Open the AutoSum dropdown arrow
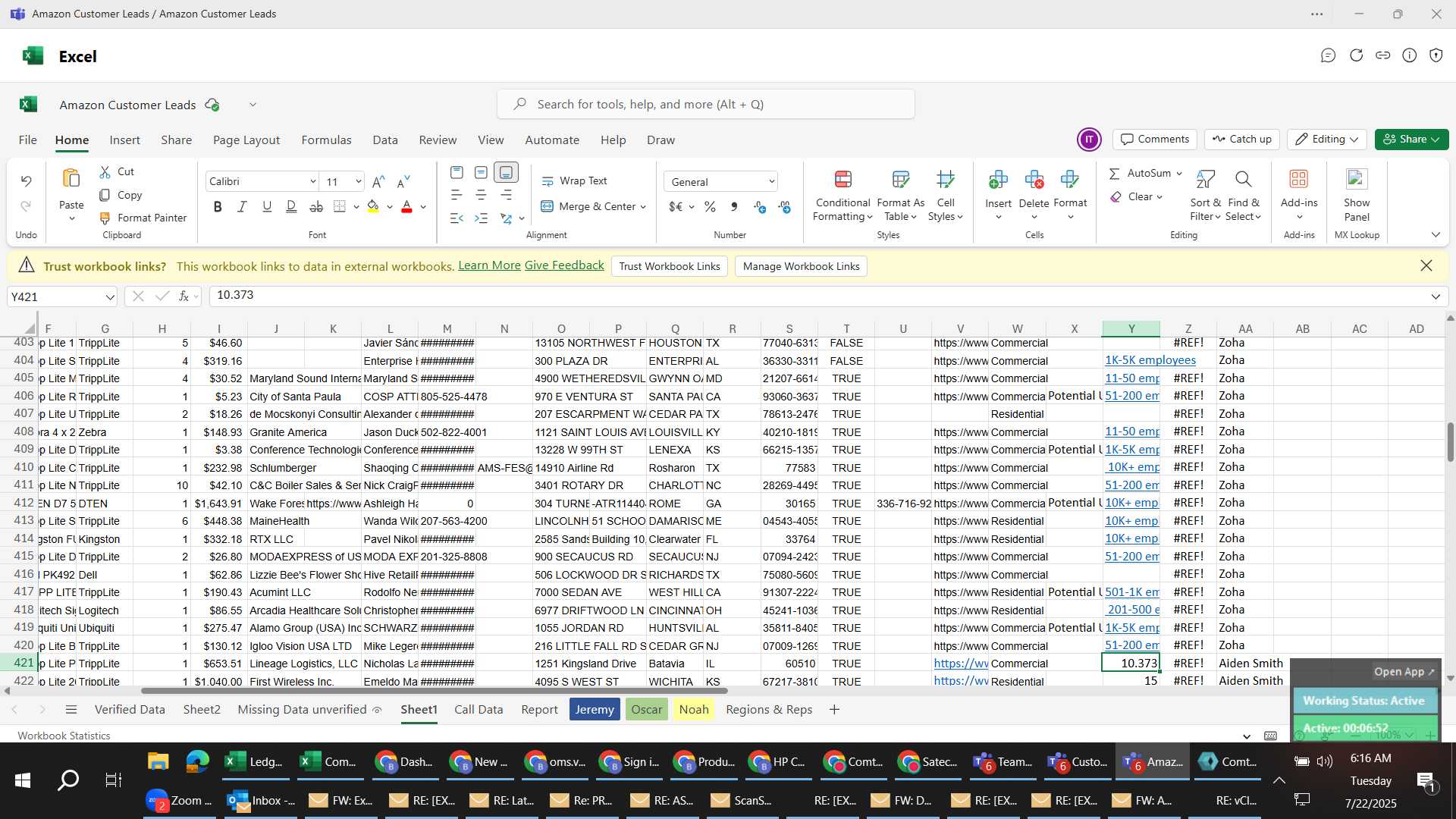The width and height of the screenshot is (1456, 819). coord(1179,173)
